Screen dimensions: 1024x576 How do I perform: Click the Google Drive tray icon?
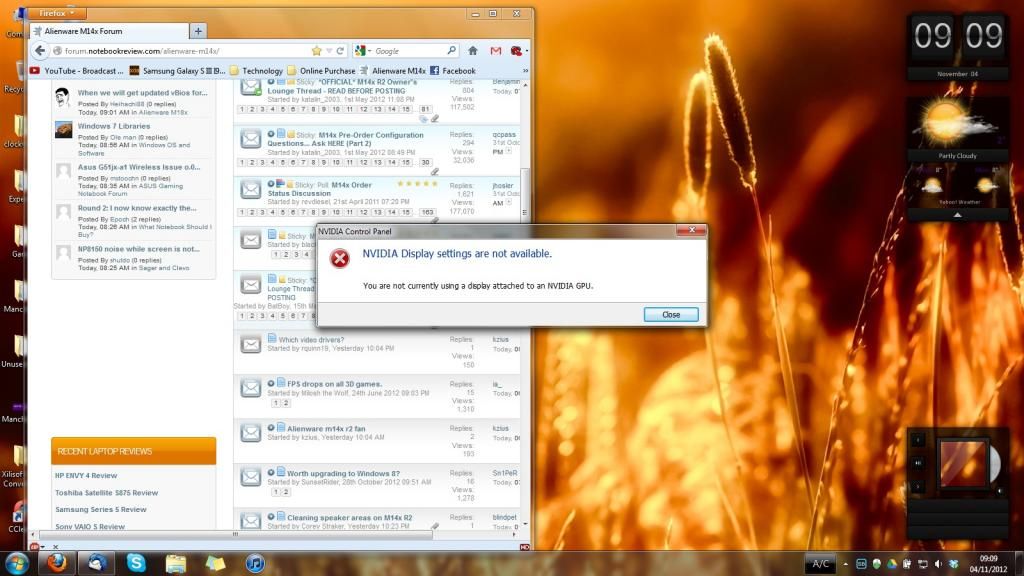click(892, 564)
